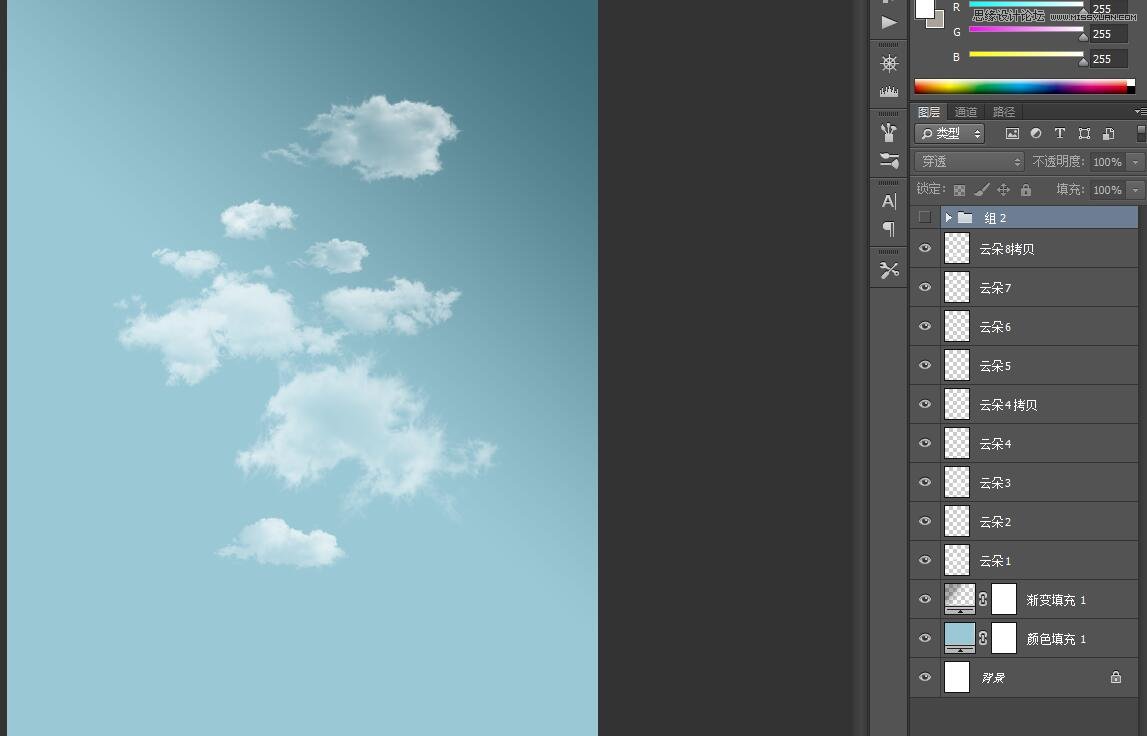Adjust the B blue slider handle
Screen dimensions: 1147x736
pos(1083,61)
